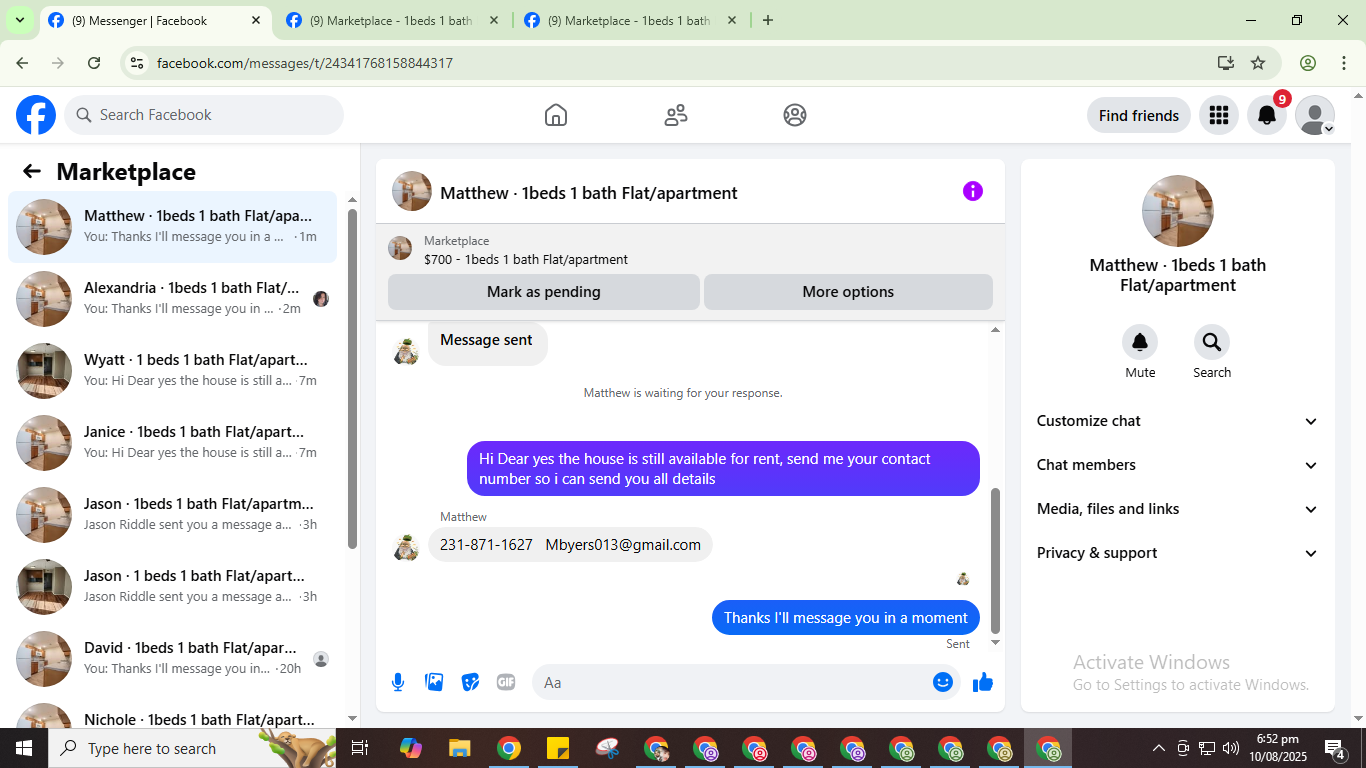Open Janice's conversation in the list
Viewport: 1366px width, 768px height.
pos(172,443)
